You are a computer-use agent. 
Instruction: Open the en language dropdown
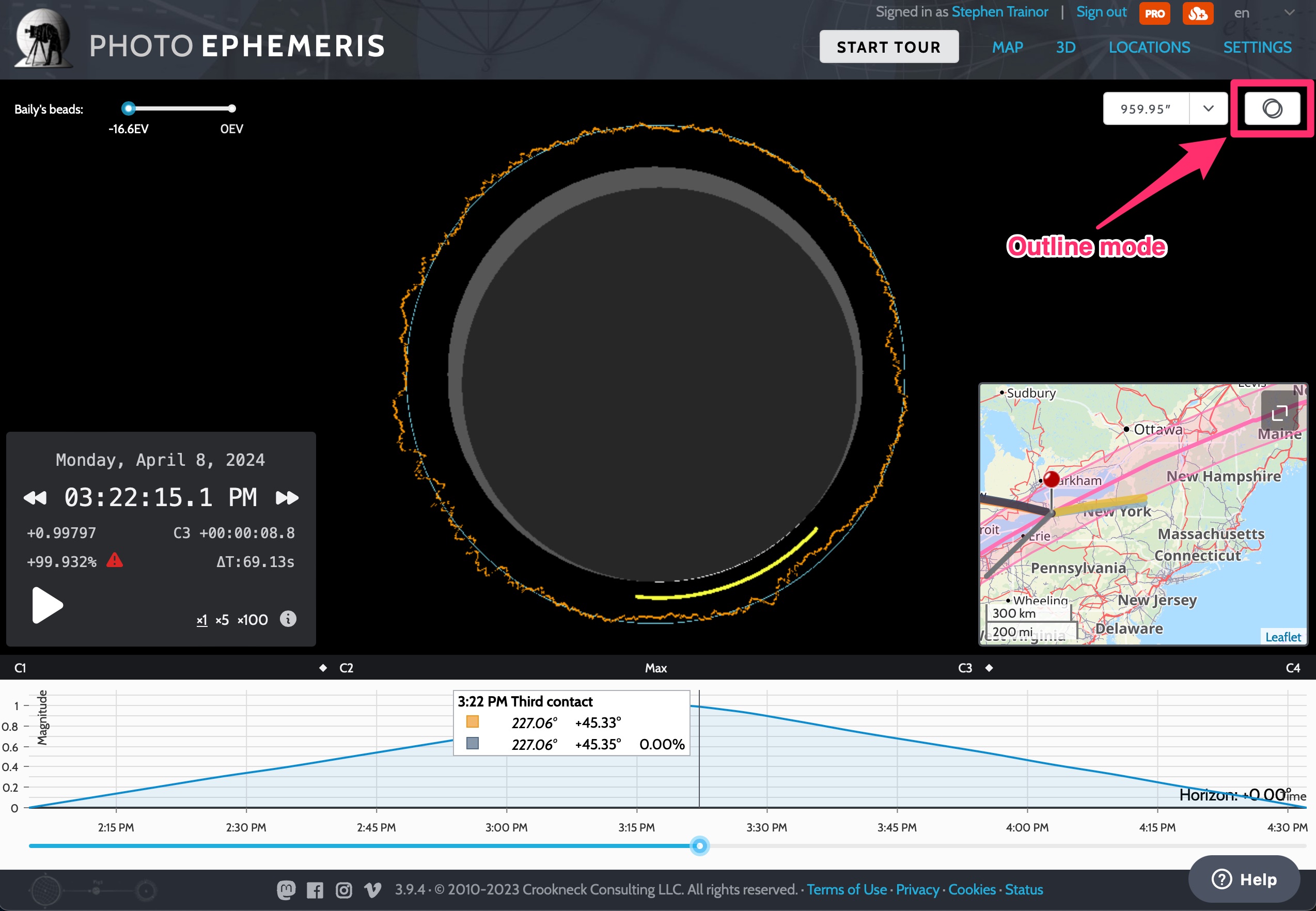tap(1263, 13)
